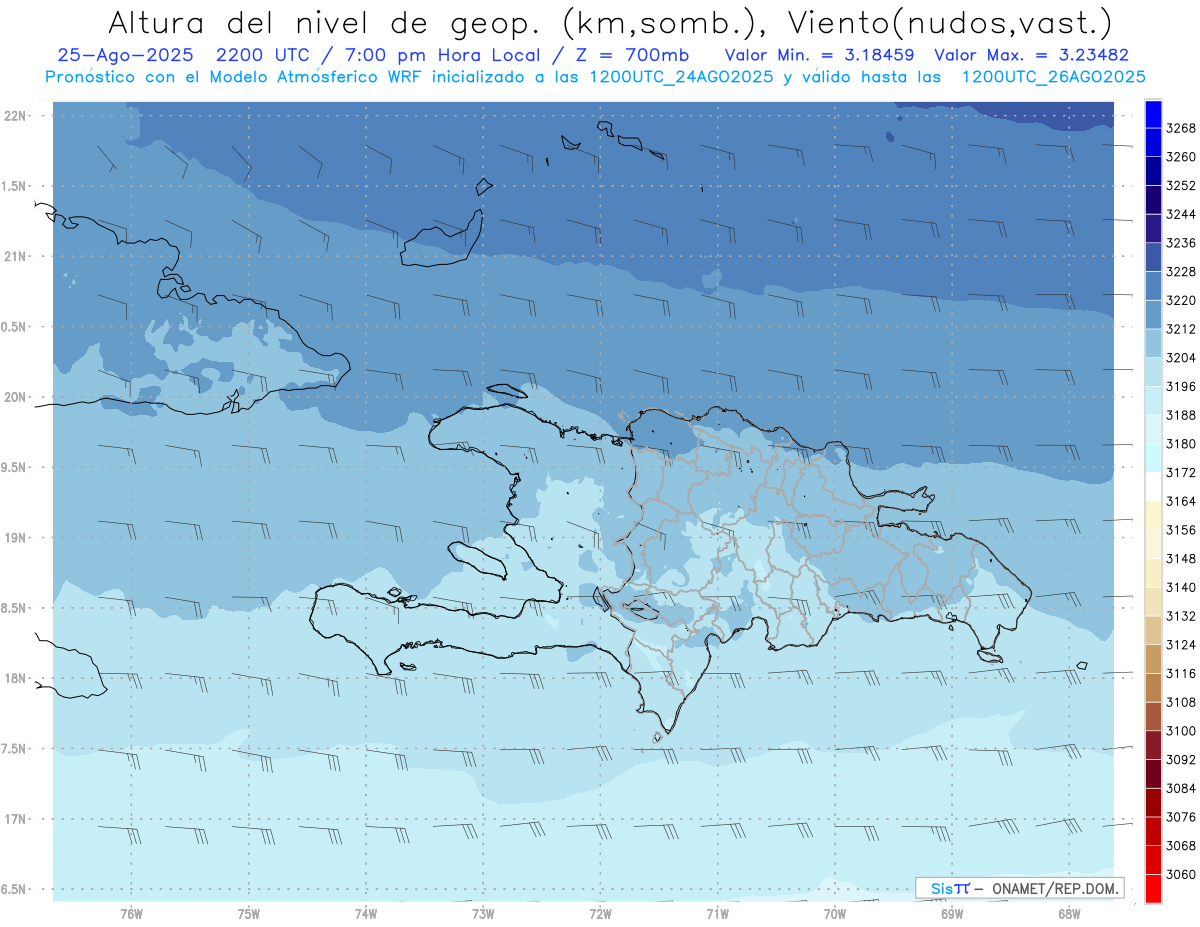The width and height of the screenshot is (1200, 927).
Task: Click the "1200UTC_26AGO2025" valid-until time text
Action: point(1053,77)
